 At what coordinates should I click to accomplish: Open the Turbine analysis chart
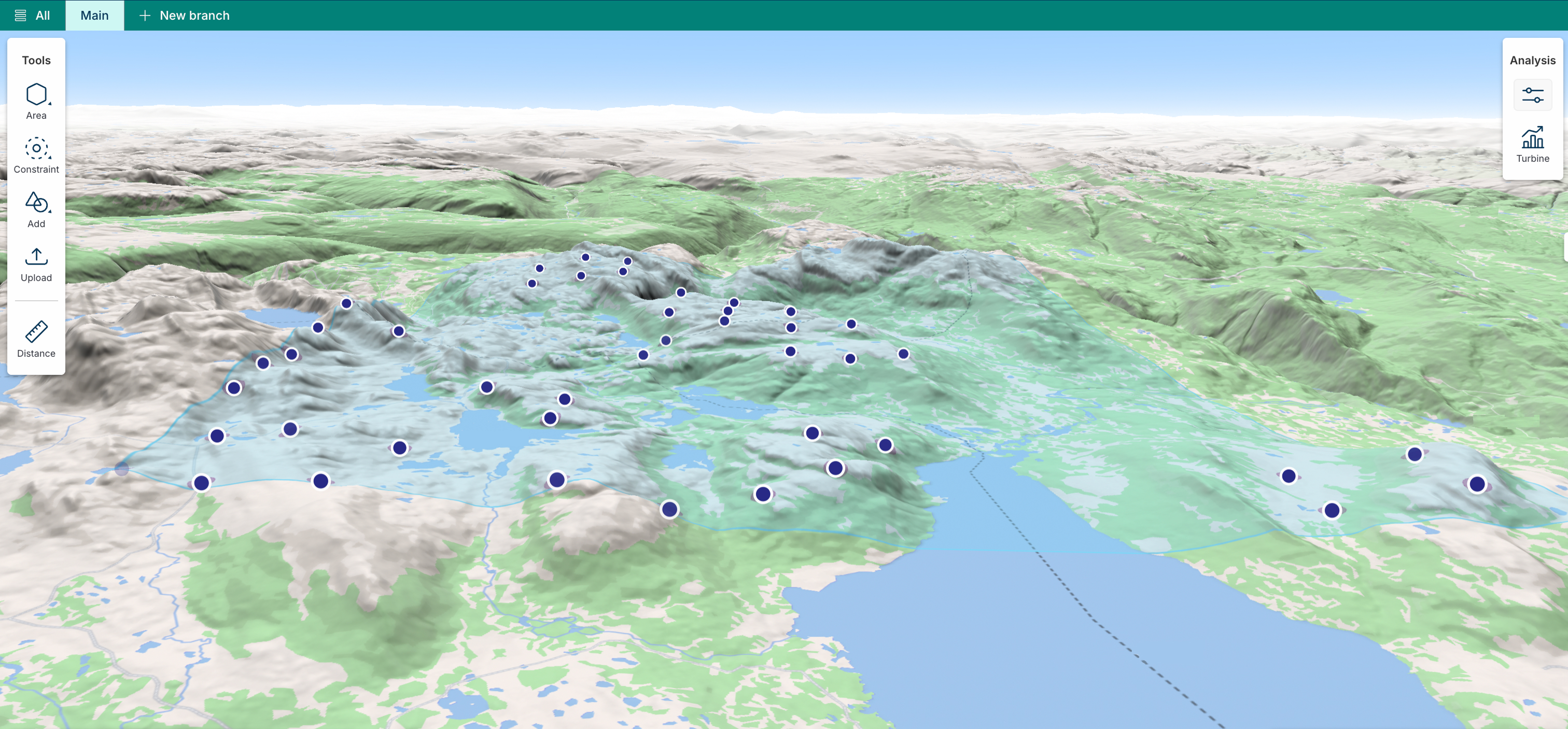(x=1532, y=144)
